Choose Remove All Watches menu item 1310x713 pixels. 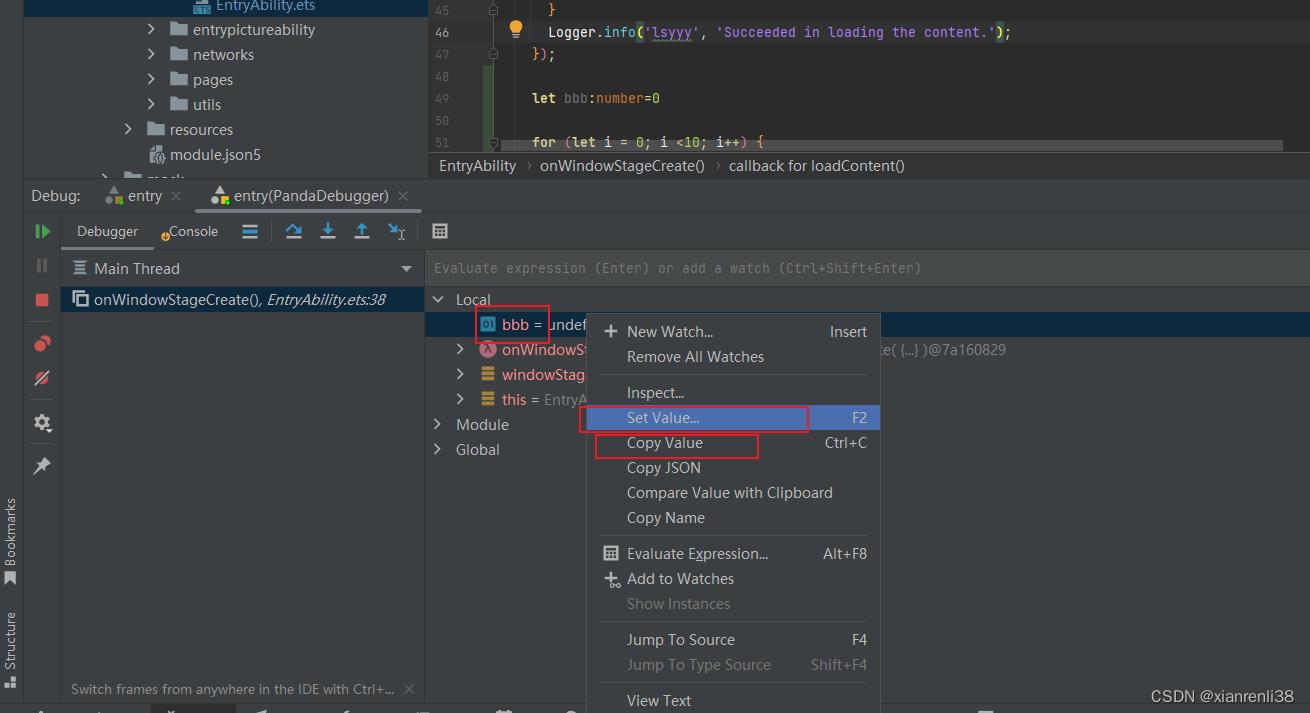click(733, 357)
